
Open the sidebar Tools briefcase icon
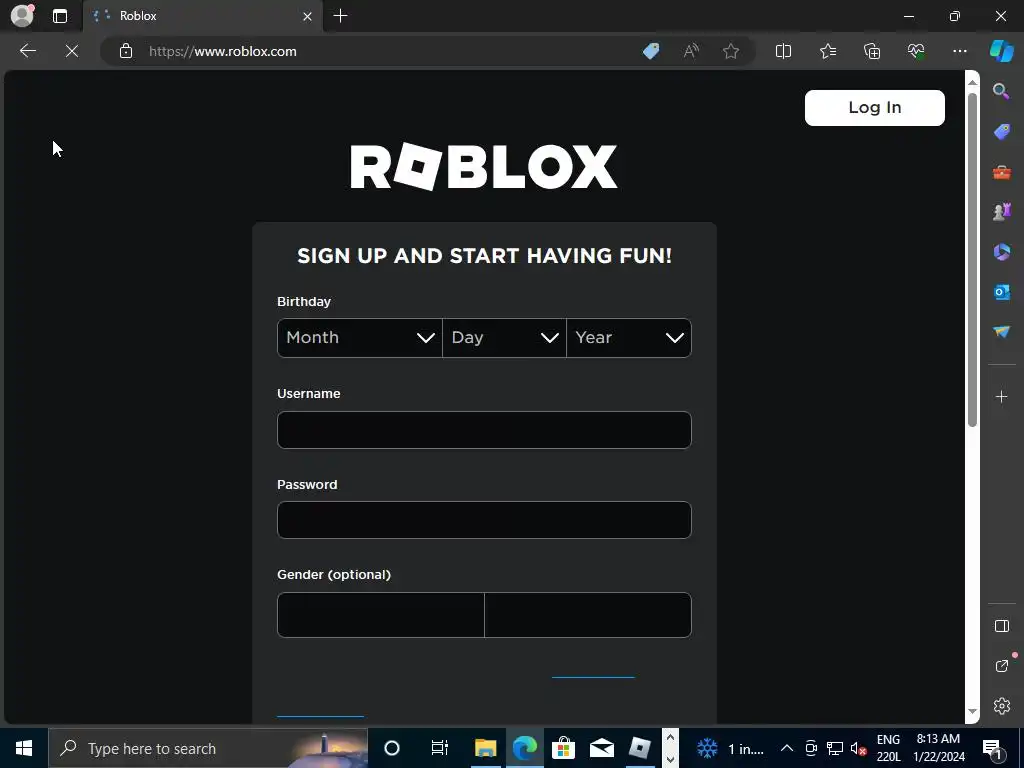[1001, 172]
